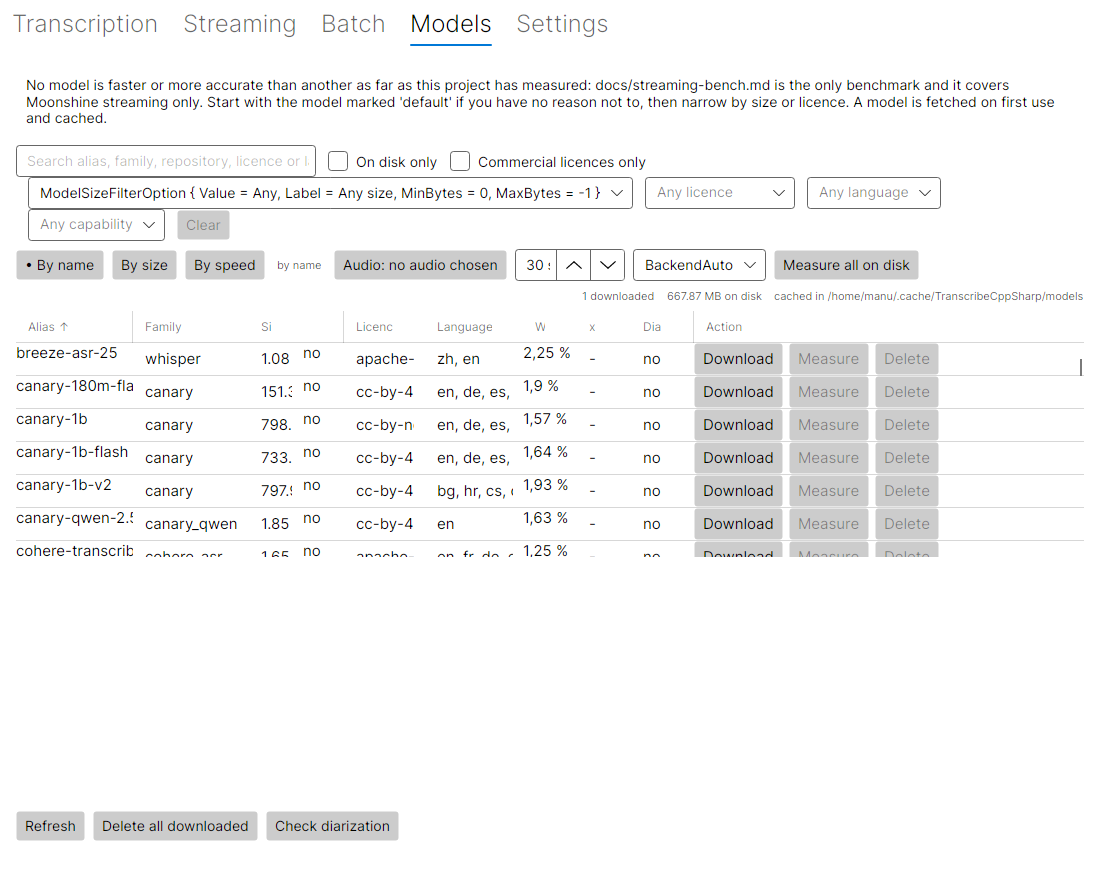1100x880 pixels.
Task: Sort models By name
Action: [60, 265]
